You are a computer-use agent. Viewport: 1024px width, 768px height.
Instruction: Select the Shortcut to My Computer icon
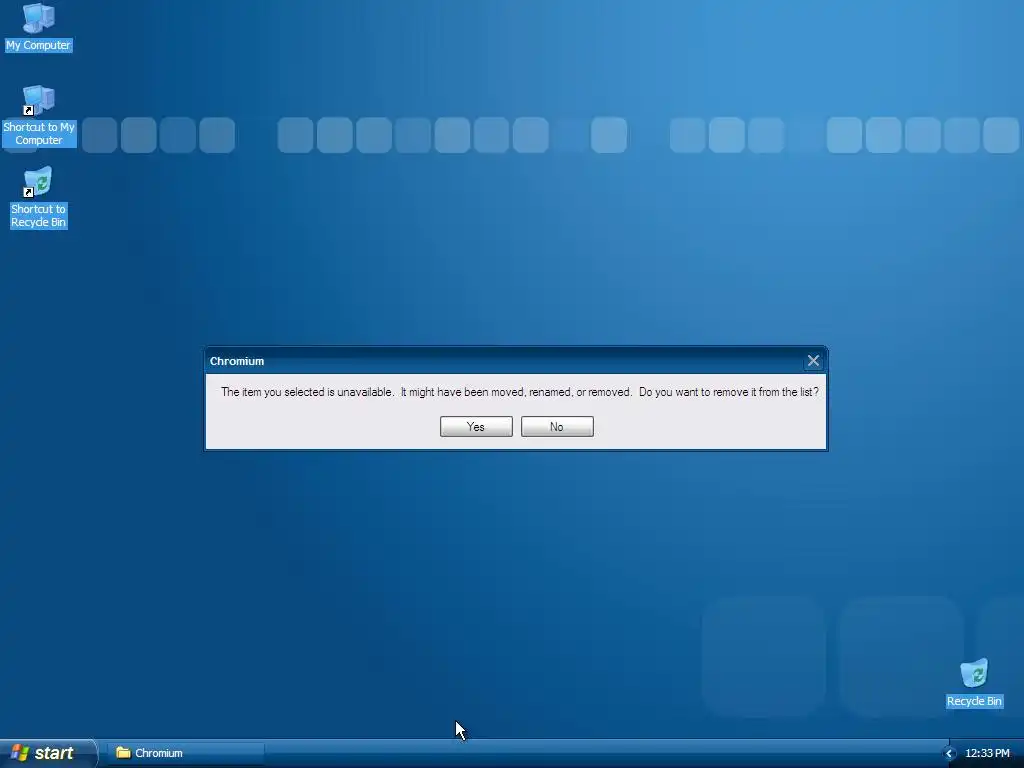39,116
